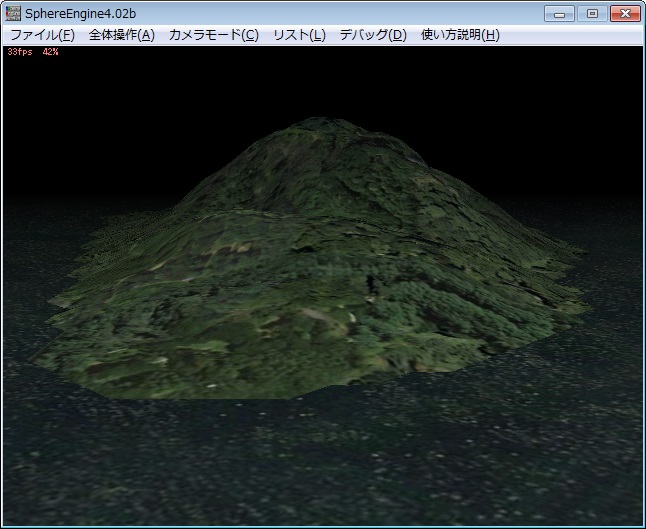Open the 全体操作(A) menu
The width and height of the screenshot is (646, 529).
pyautogui.click(x=122, y=35)
